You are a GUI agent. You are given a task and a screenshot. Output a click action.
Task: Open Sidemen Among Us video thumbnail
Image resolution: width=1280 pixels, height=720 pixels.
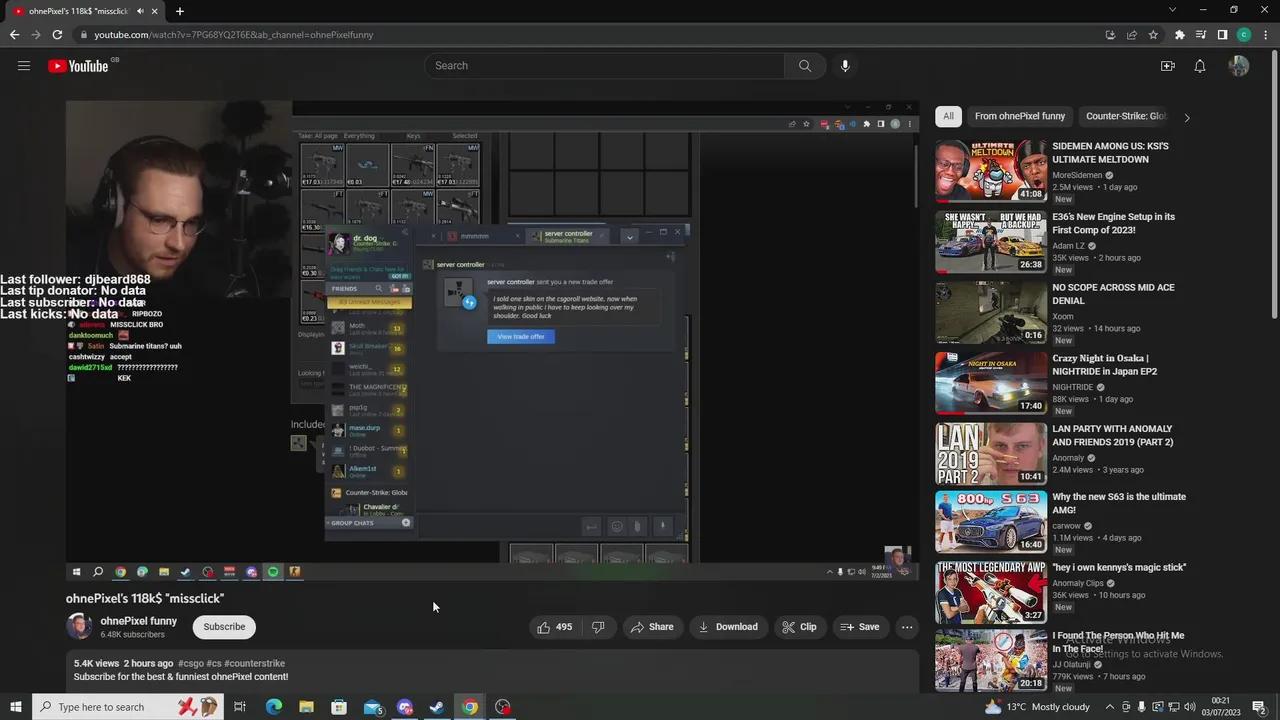click(x=991, y=171)
